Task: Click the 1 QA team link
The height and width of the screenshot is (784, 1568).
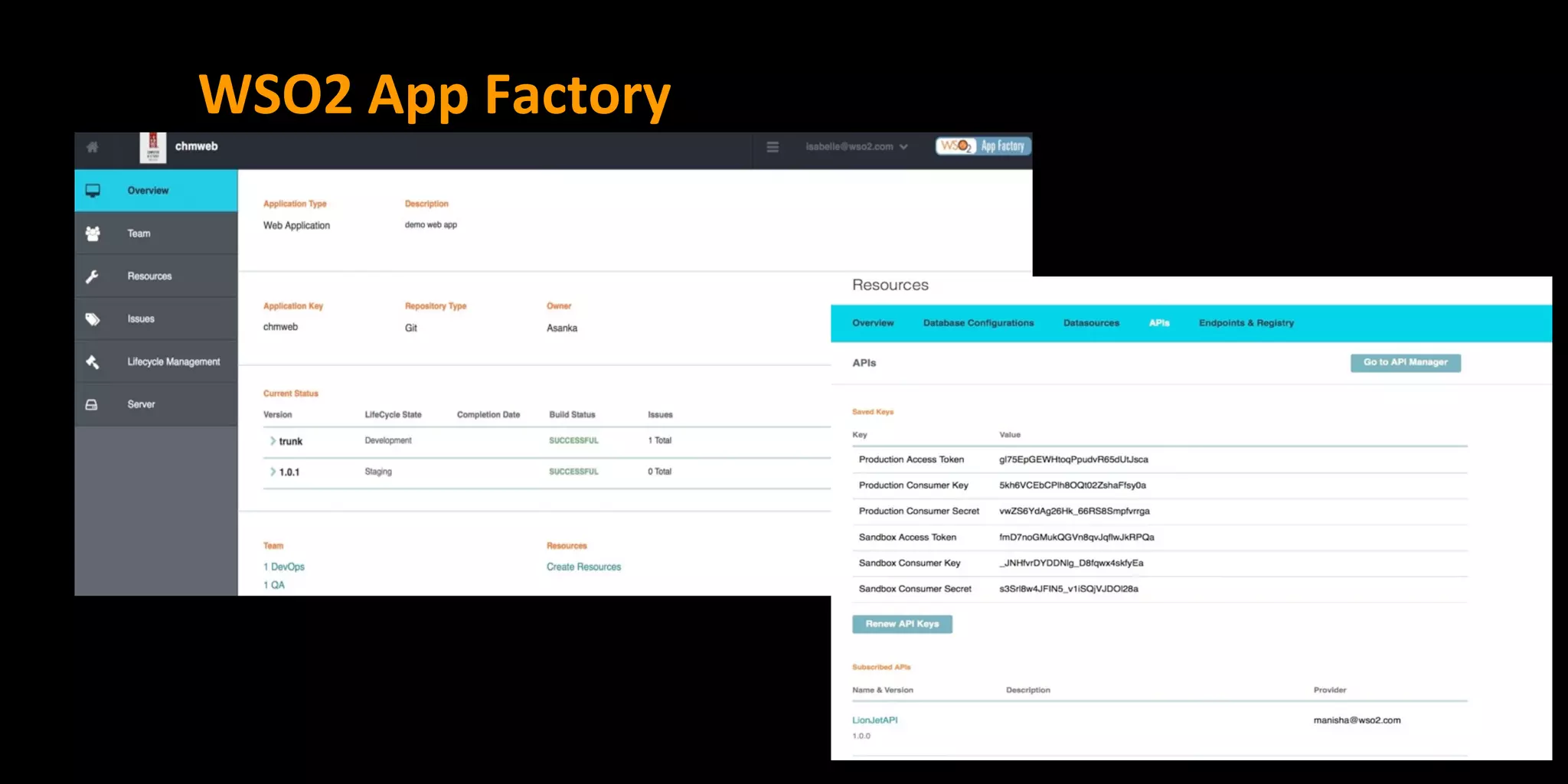Action: pos(274,585)
